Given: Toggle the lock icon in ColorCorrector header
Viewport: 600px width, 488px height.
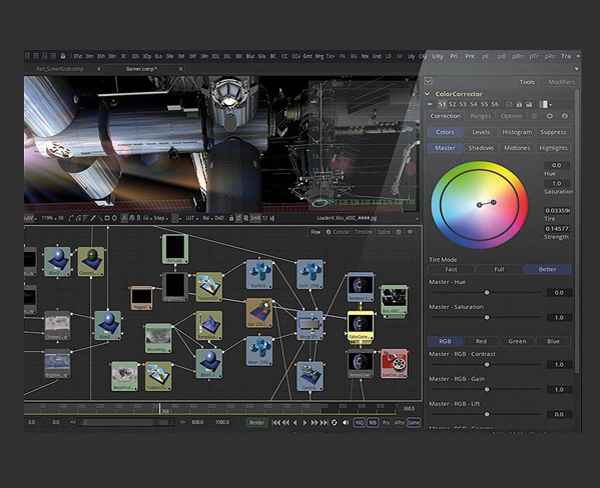Looking at the screenshot, I should [x=519, y=104].
